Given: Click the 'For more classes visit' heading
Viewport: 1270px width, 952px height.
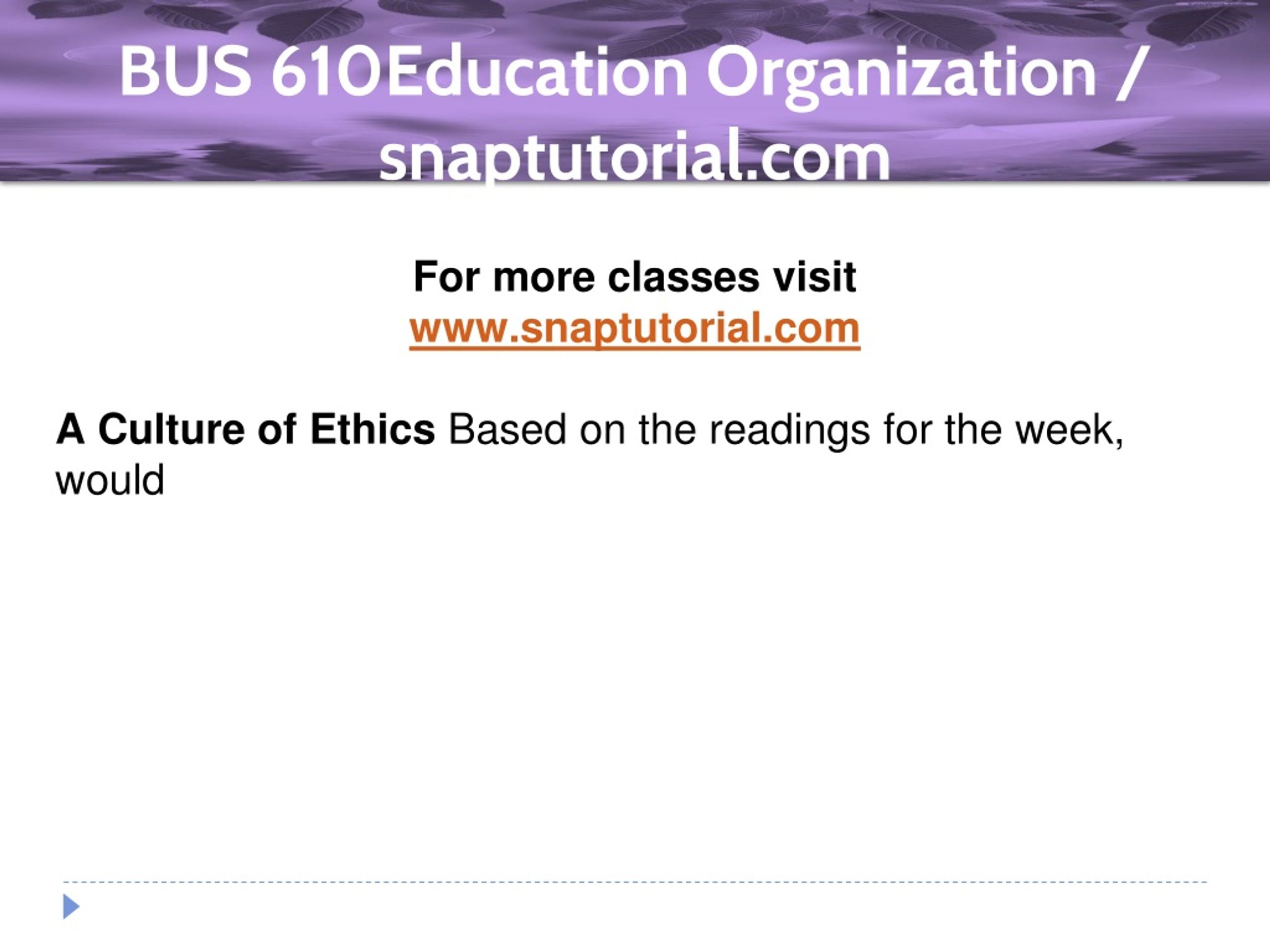Looking at the screenshot, I should (x=635, y=277).
